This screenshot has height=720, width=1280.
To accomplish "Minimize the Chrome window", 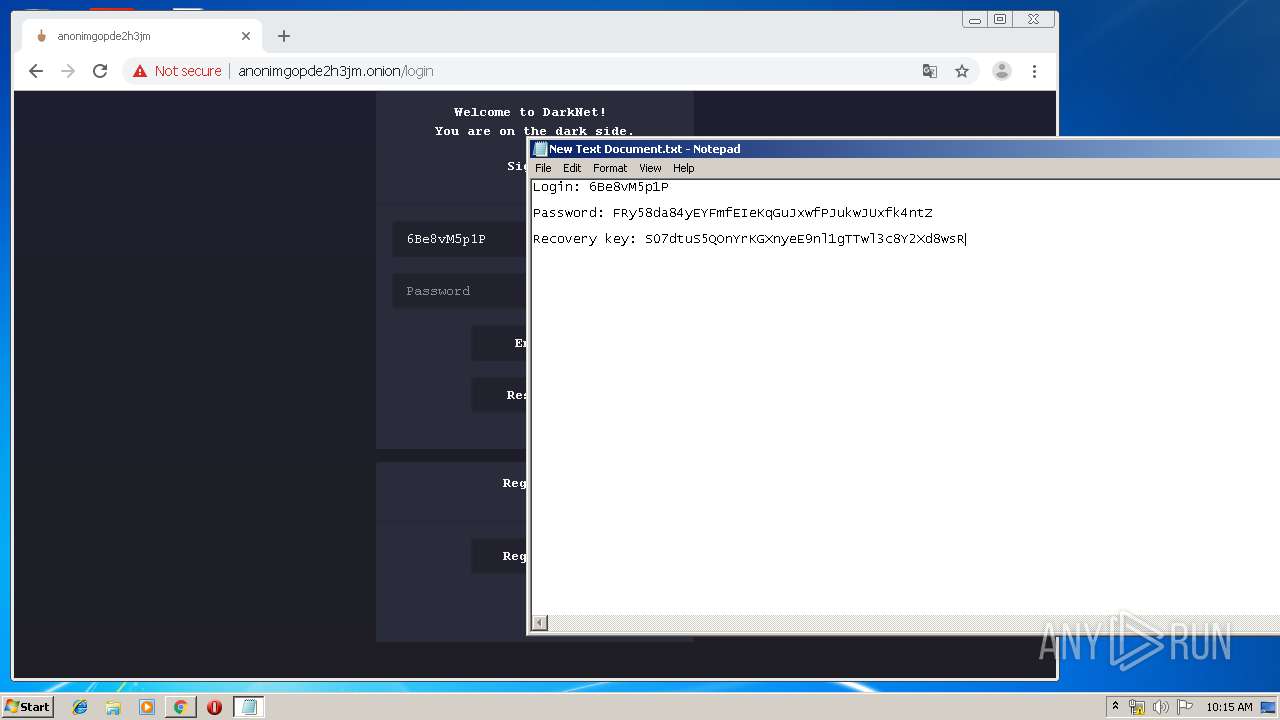I will click(x=975, y=19).
